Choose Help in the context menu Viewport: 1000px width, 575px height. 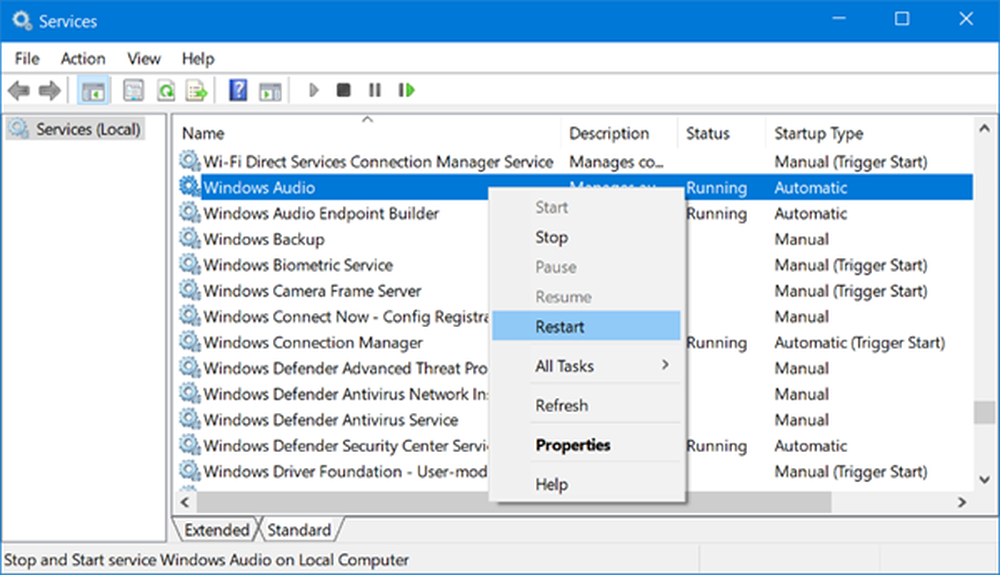[586, 484]
